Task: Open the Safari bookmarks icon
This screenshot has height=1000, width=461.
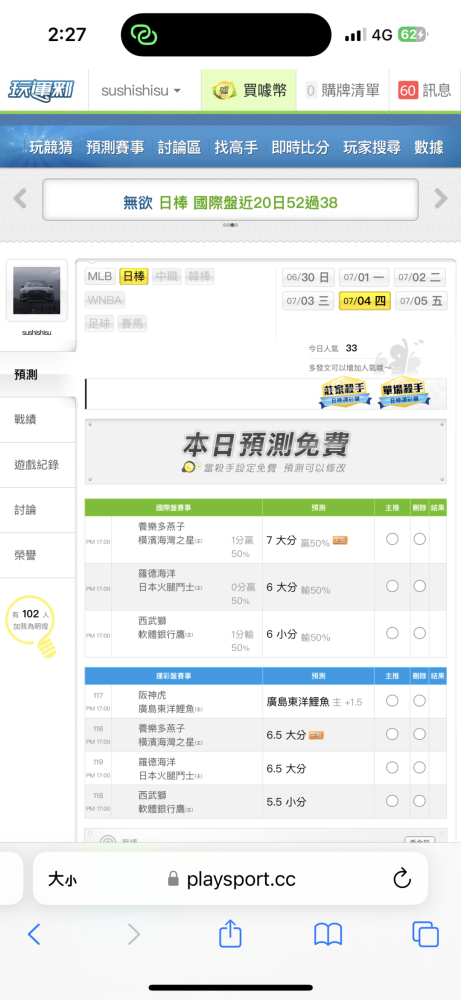Action: [328, 935]
